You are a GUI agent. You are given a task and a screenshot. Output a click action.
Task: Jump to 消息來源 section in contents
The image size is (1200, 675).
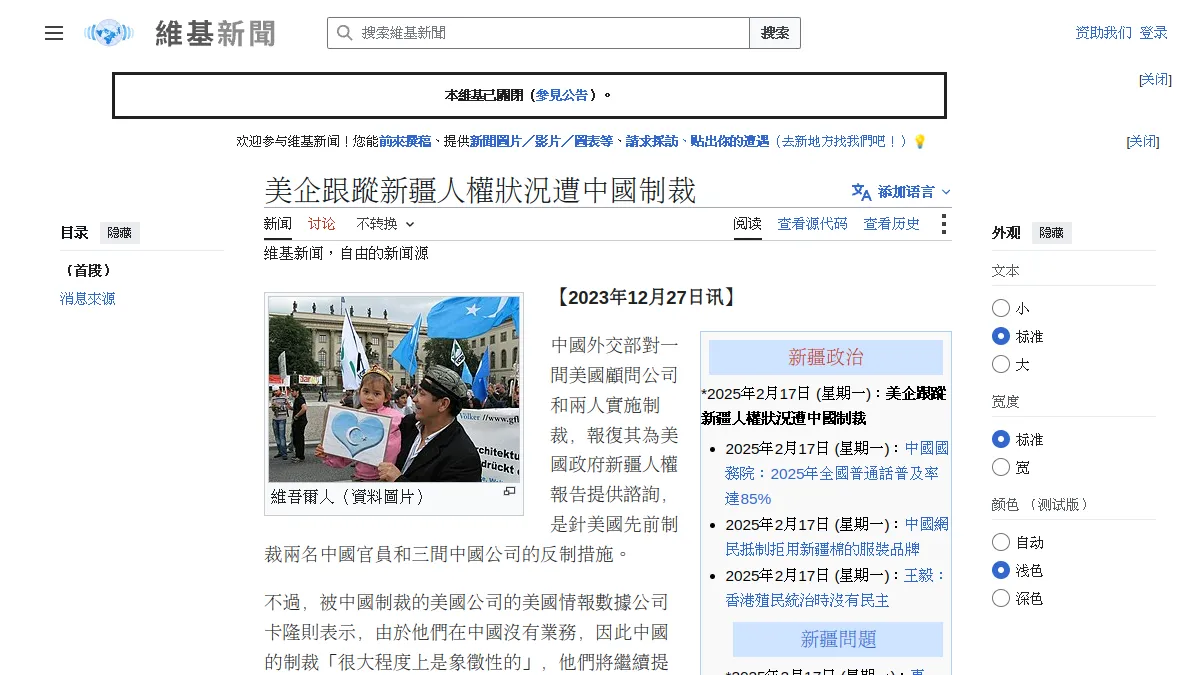[88, 299]
